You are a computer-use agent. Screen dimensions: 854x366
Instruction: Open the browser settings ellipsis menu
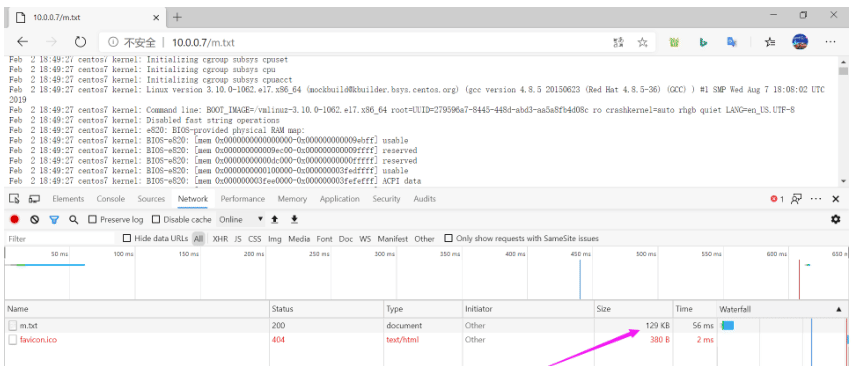click(830, 42)
